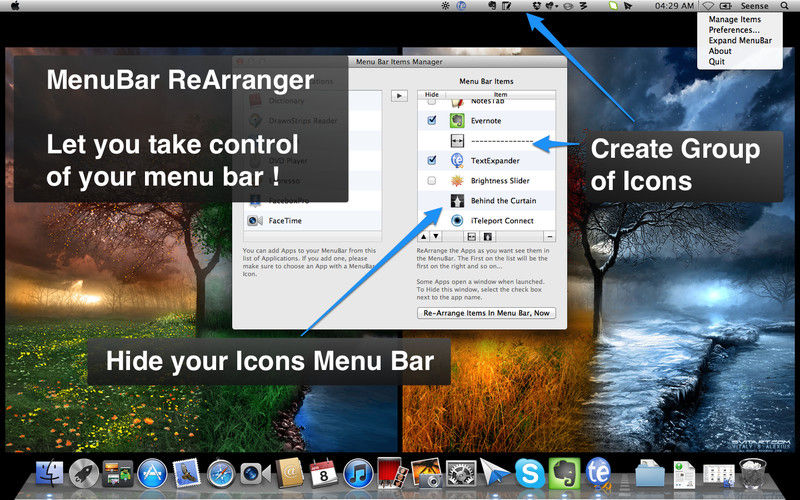Click the TextExpander icon in the items list
The width and height of the screenshot is (800, 500).
point(457,160)
